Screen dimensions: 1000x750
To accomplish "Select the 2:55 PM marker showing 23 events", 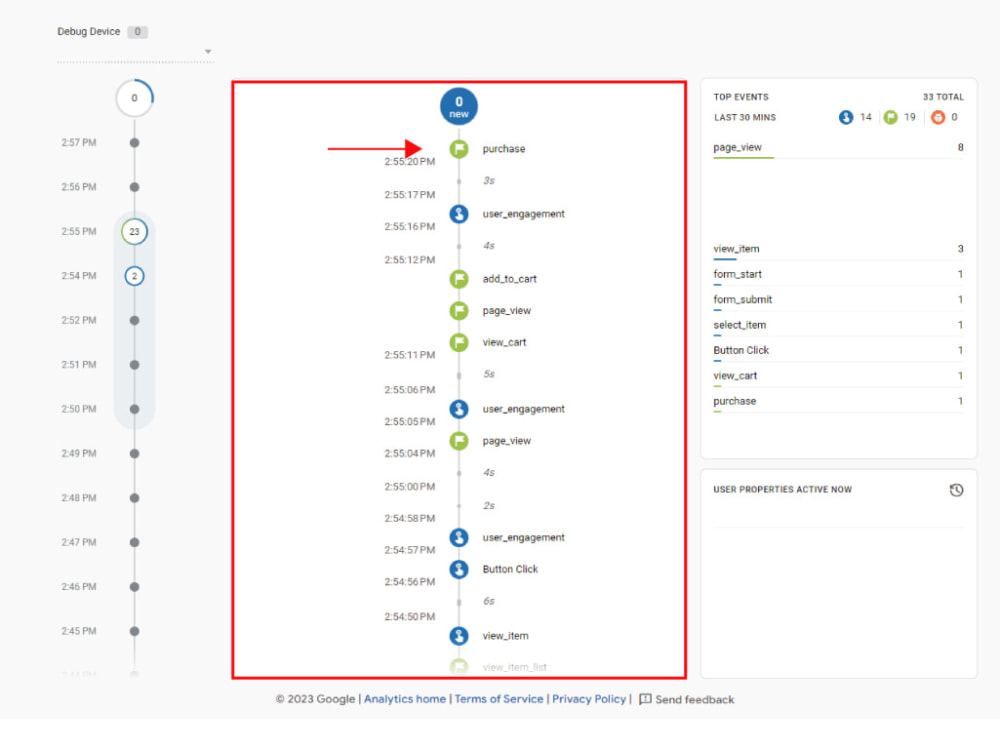I will tap(134, 231).
